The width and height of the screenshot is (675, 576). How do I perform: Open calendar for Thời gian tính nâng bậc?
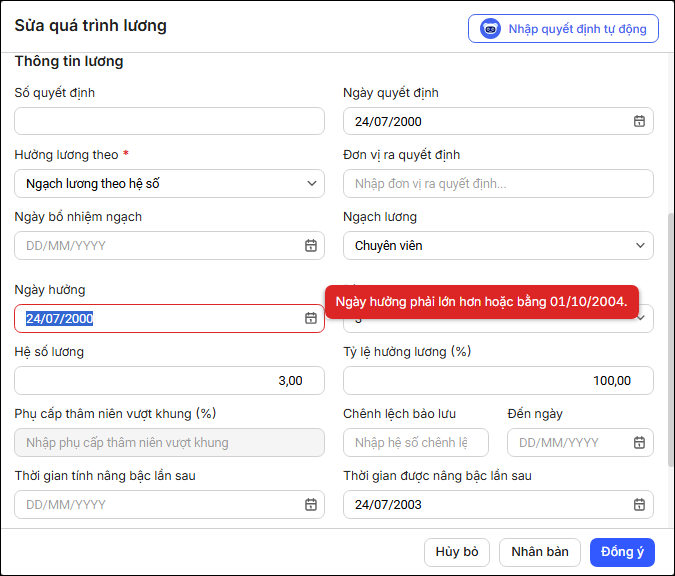[311, 504]
